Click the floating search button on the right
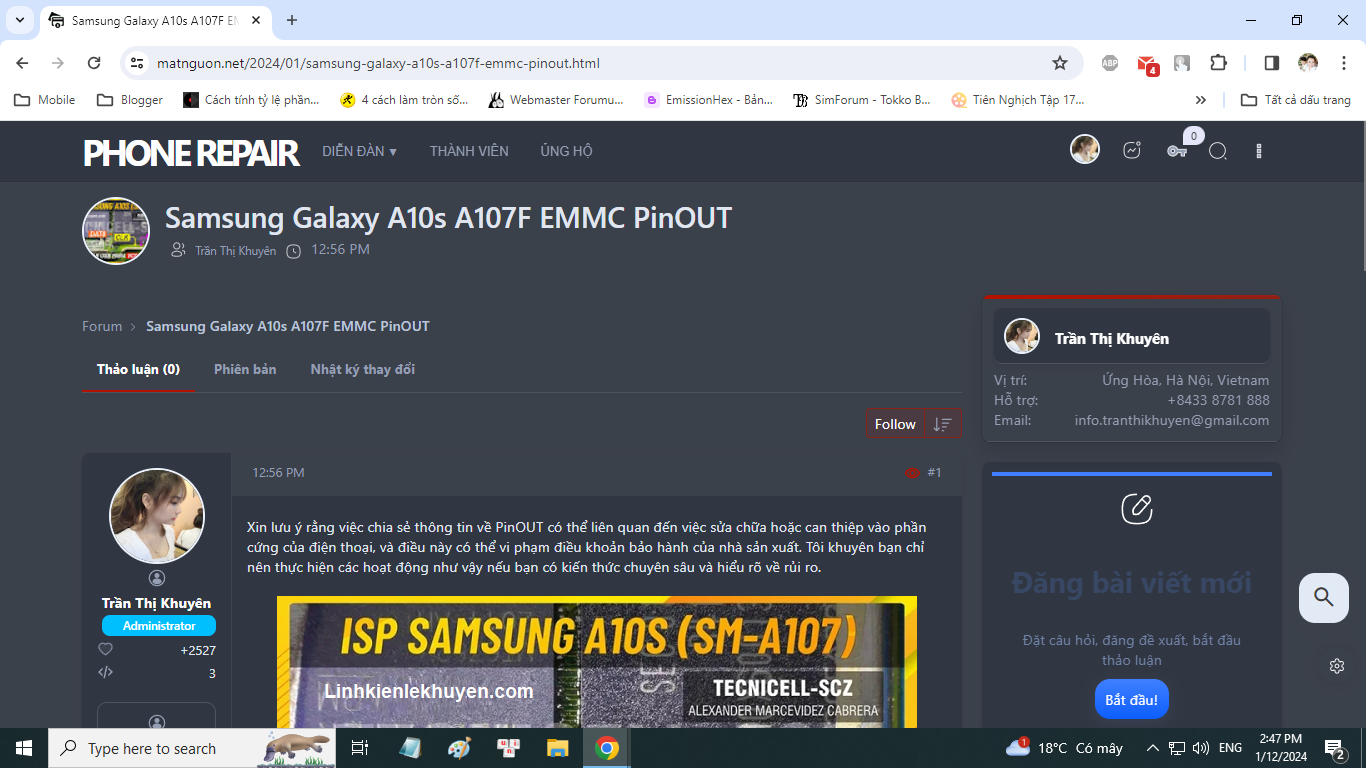Screen dimensions: 1366x768 [x=1324, y=598]
